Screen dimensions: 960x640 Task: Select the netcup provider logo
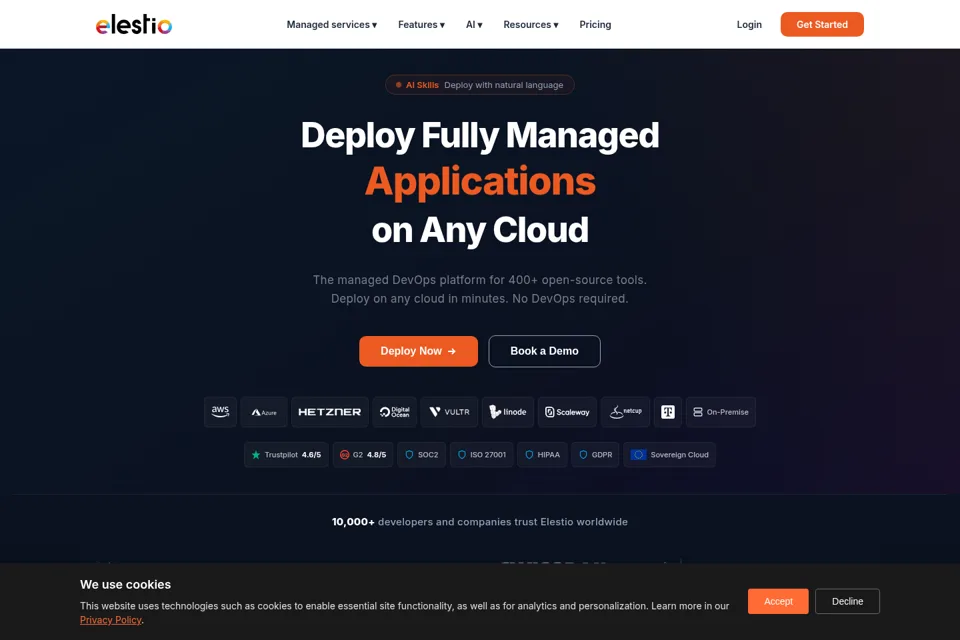coord(625,412)
